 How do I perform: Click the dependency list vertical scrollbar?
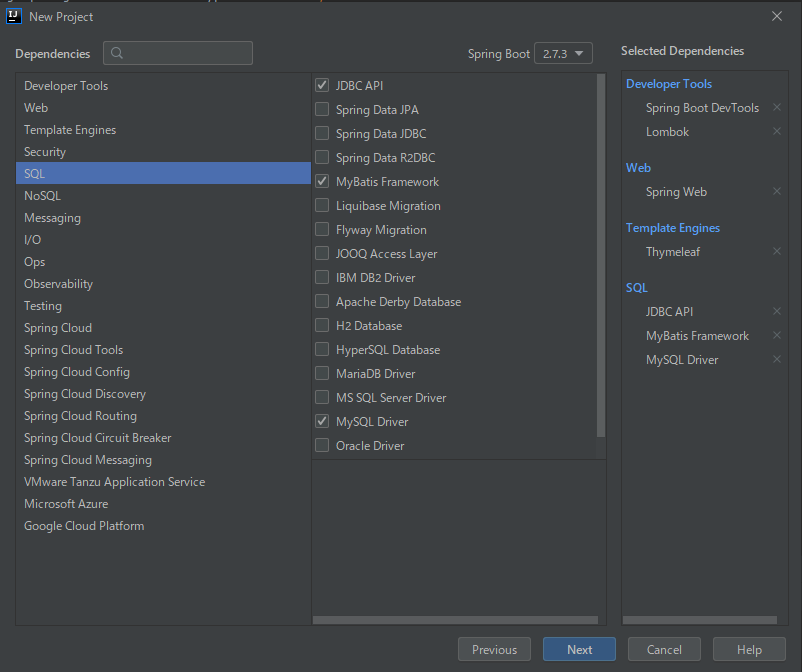click(x=601, y=256)
